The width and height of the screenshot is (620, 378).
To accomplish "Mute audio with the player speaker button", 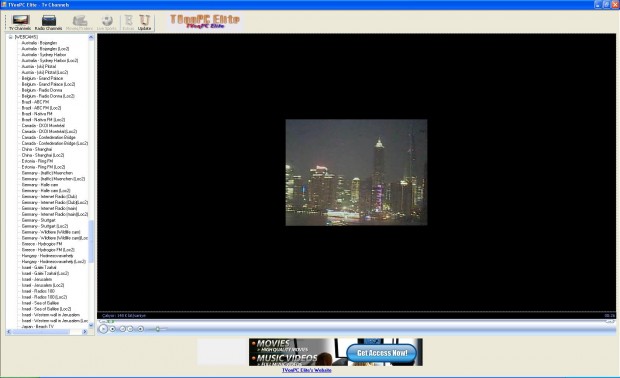I will pos(140,329).
